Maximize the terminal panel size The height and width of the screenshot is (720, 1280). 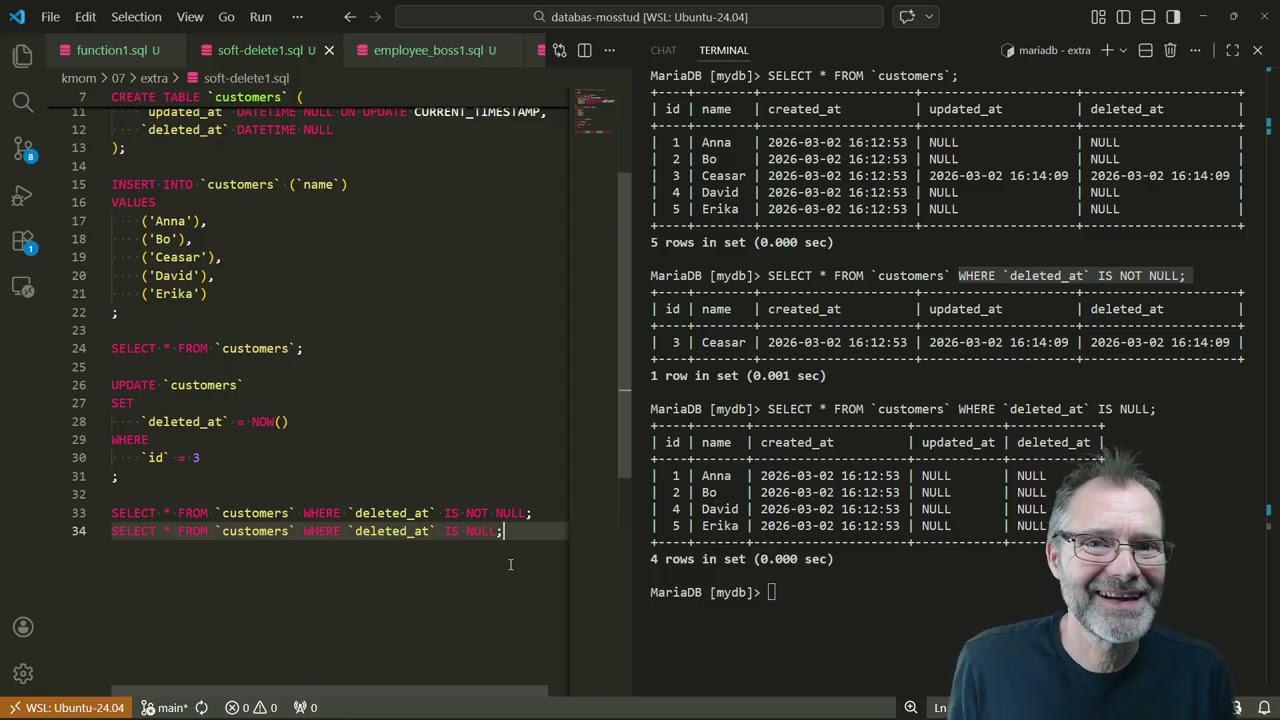click(1232, 50)
